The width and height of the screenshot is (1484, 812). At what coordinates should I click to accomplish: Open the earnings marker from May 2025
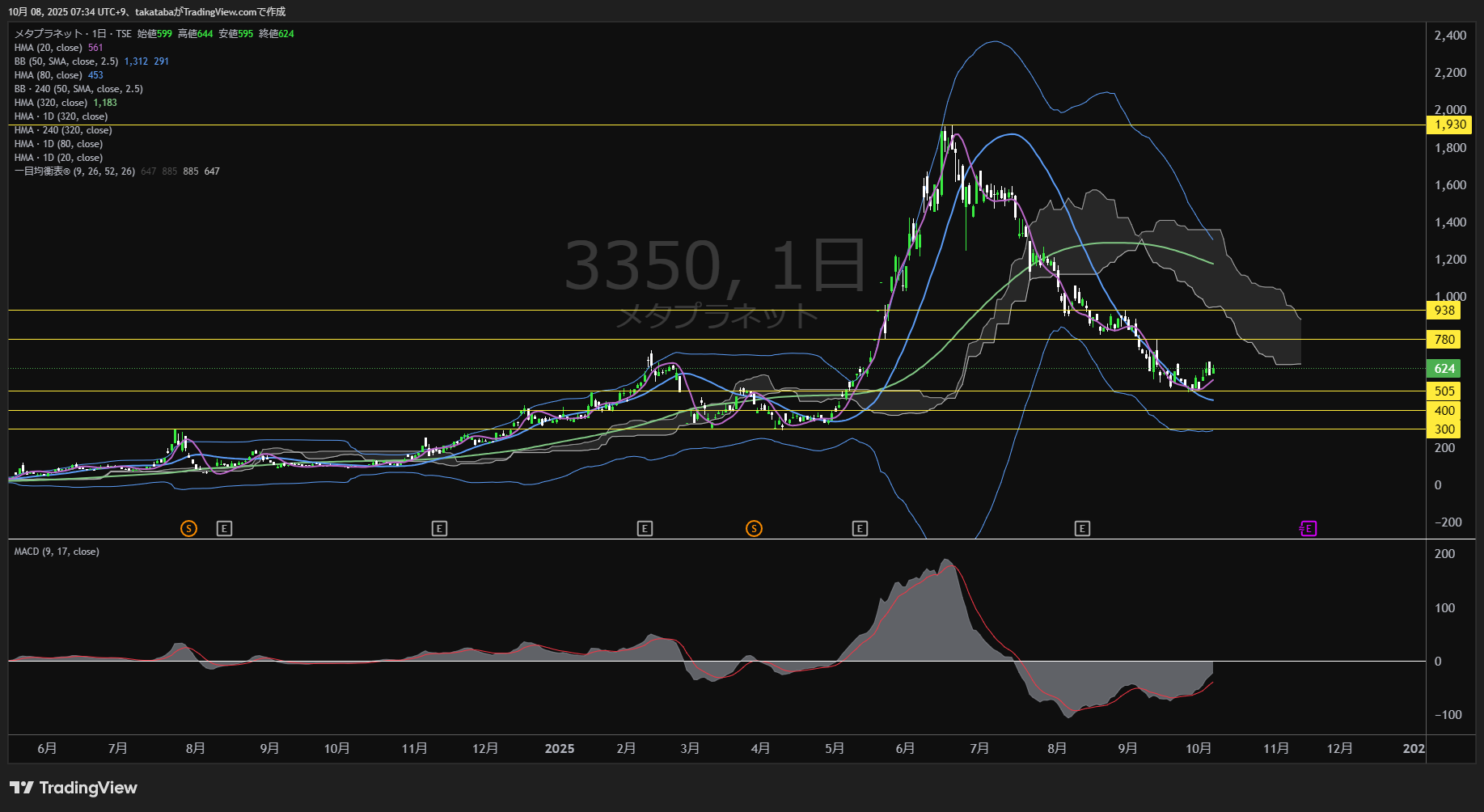click(x=860, y=529)
